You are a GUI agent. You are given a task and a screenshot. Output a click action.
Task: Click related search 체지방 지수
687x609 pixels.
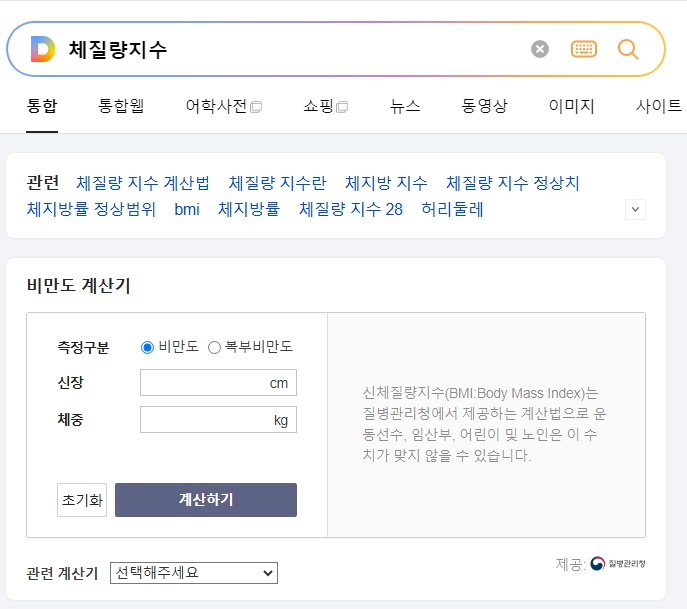(386, 183)
